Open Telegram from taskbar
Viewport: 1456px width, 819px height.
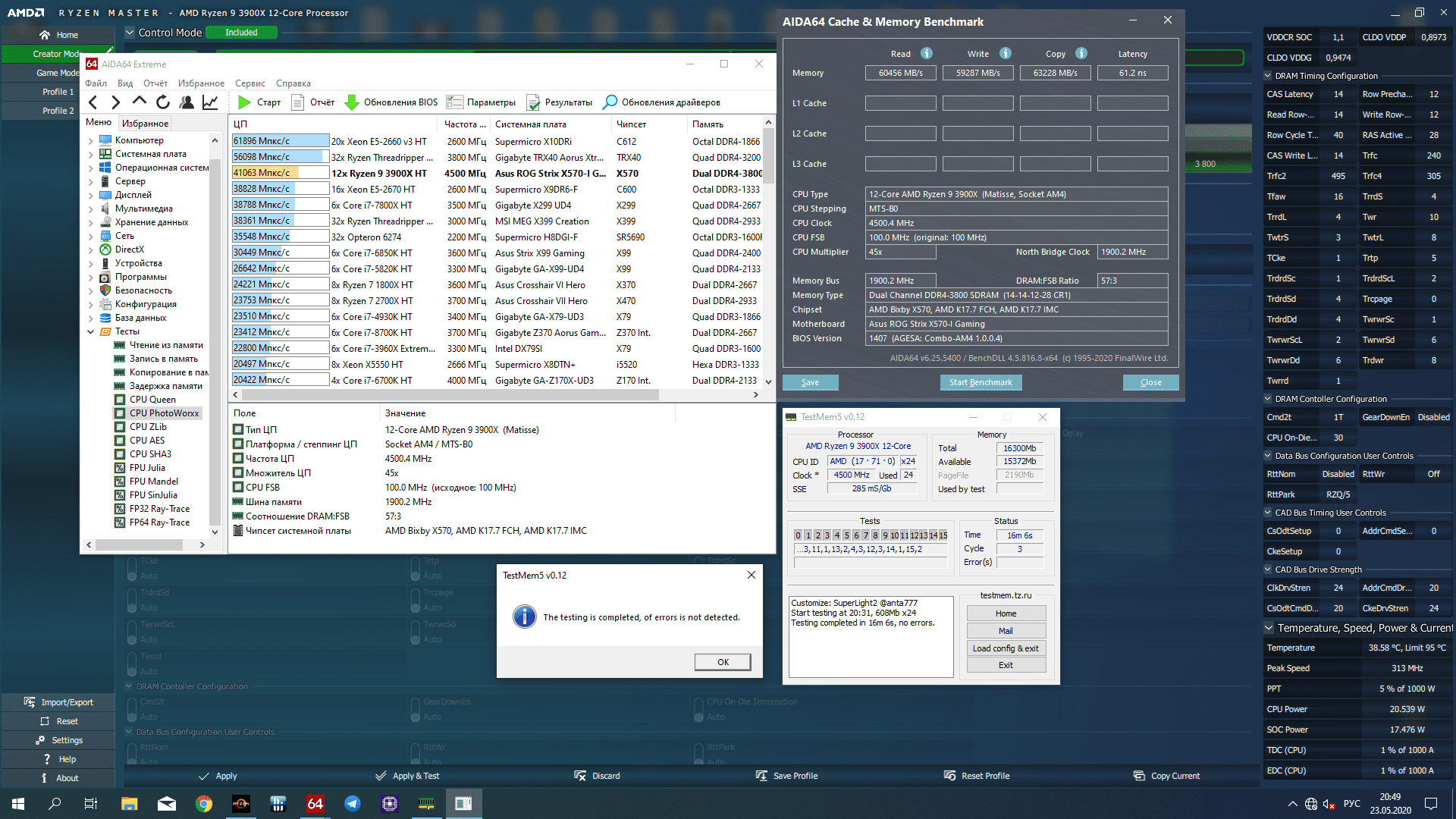click(x=353, y=804)
